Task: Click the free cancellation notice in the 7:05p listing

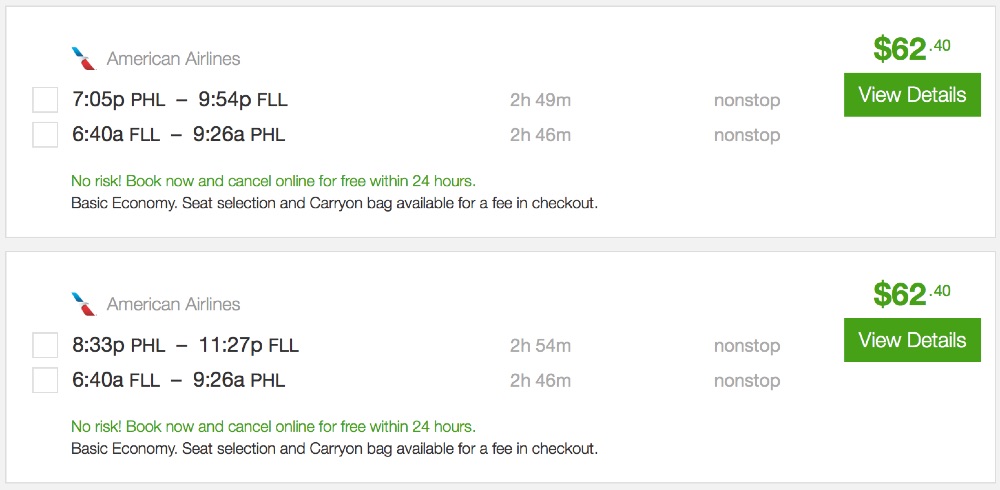Action: (x=273, y=181)
